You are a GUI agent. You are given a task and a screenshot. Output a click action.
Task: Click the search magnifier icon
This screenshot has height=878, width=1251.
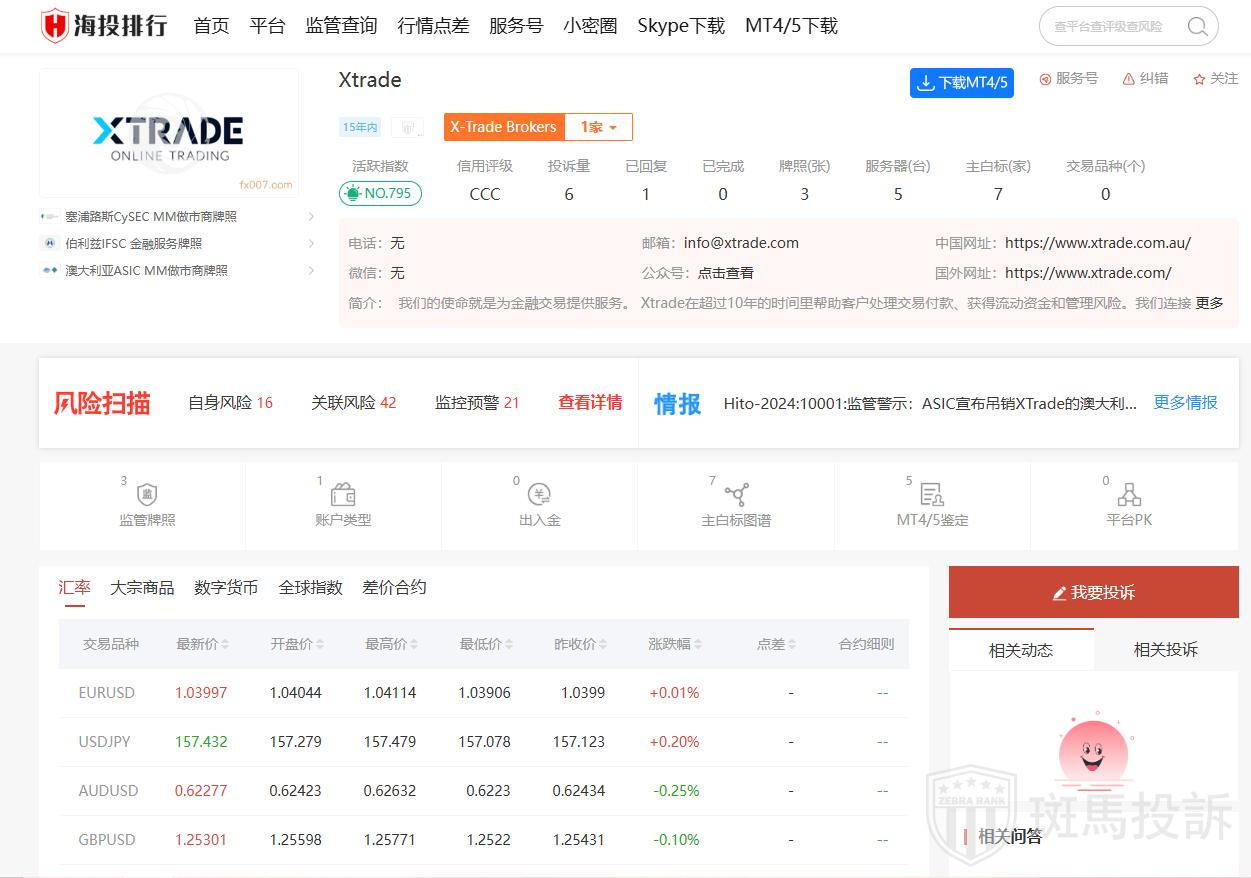pos(1197,27)
